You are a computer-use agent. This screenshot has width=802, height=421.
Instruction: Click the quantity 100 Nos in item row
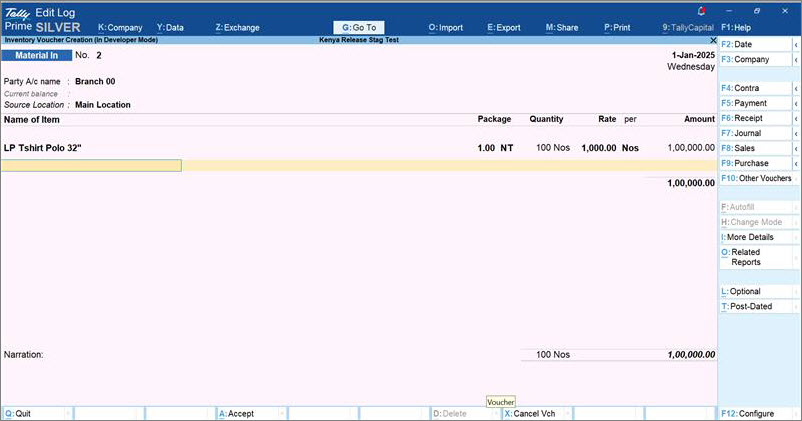point(553,148)
